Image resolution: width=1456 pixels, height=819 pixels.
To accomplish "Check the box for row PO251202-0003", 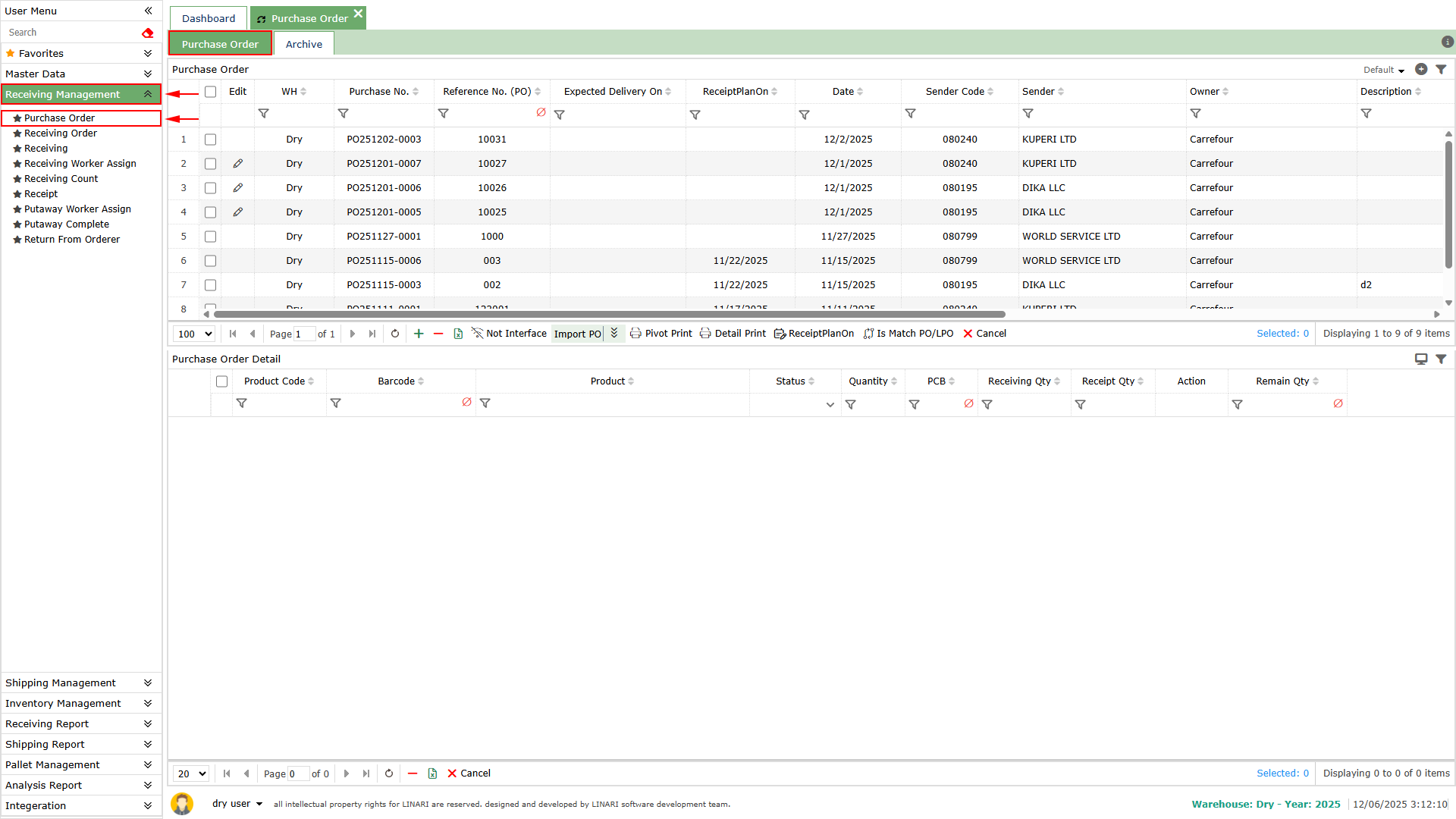I will pyautogui.click(x=211, y=140).
